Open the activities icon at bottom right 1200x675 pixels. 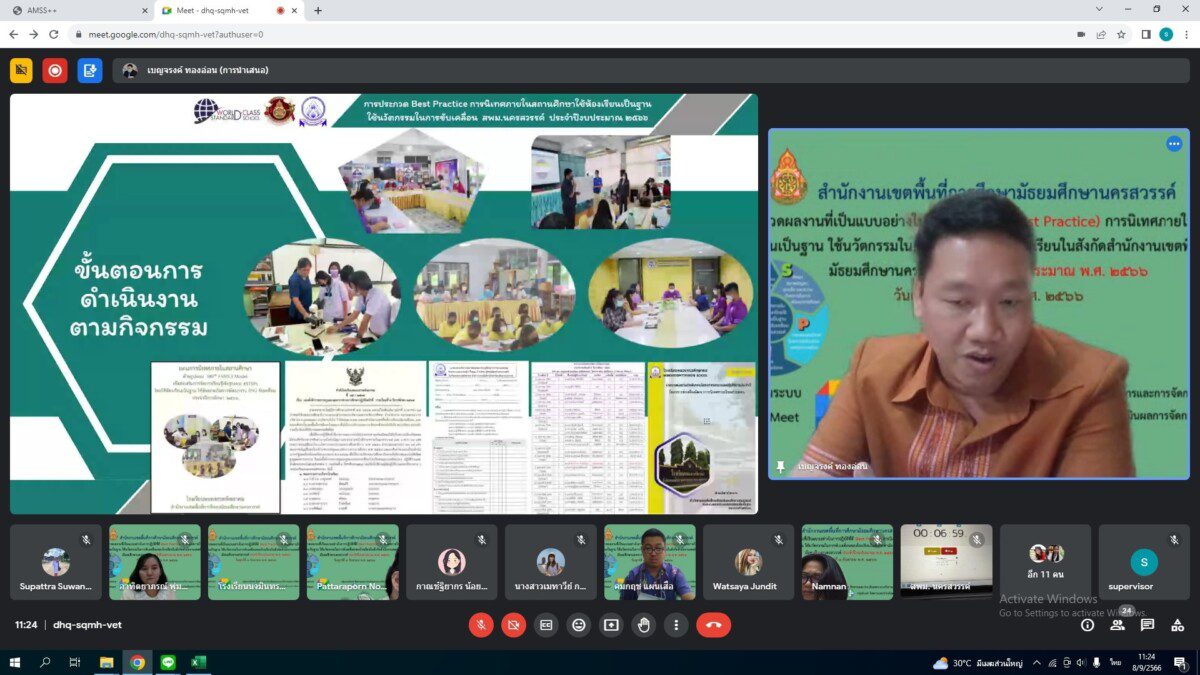pos(1177,625)
